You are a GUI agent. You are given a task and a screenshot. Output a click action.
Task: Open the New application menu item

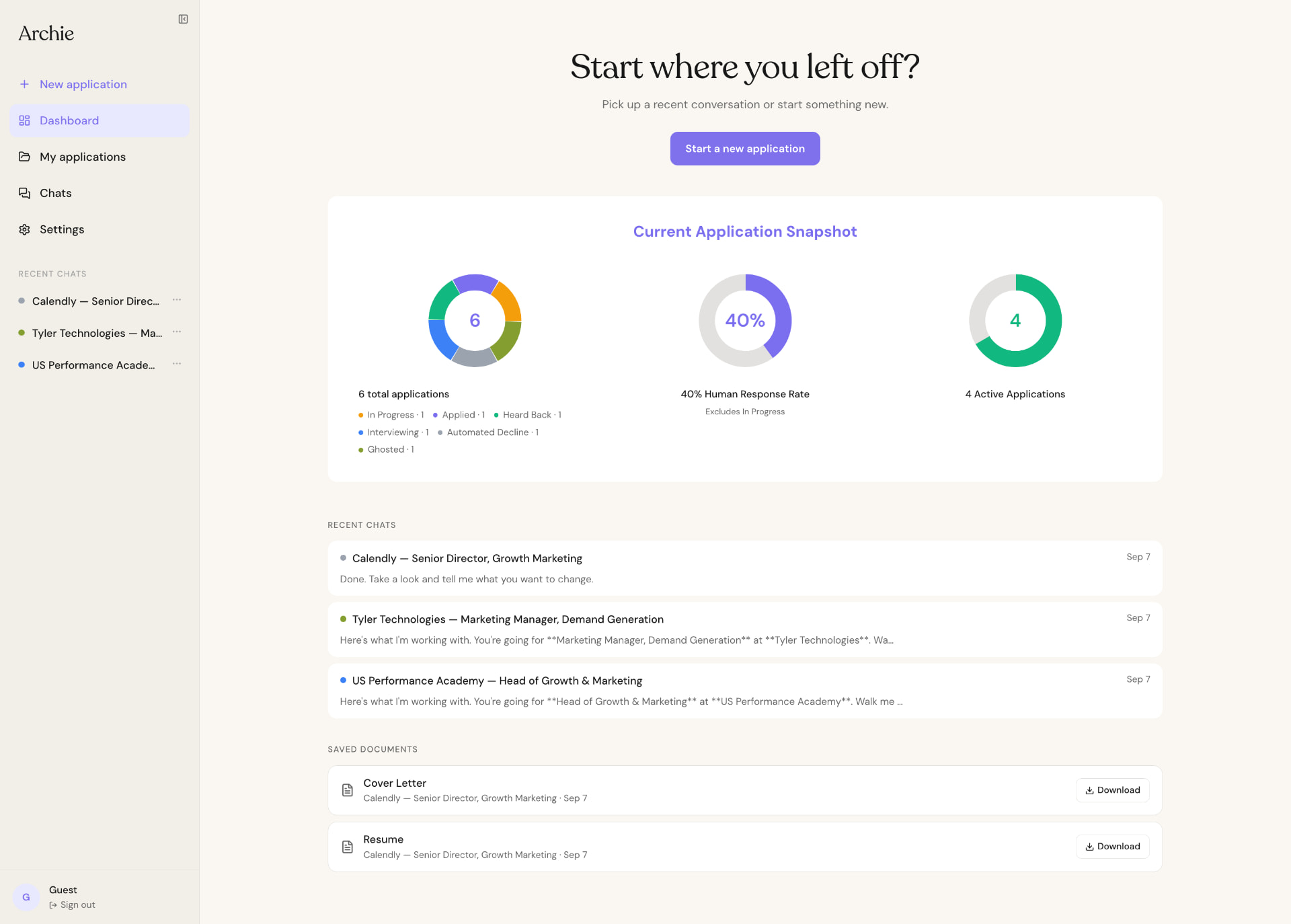(100, 84)
